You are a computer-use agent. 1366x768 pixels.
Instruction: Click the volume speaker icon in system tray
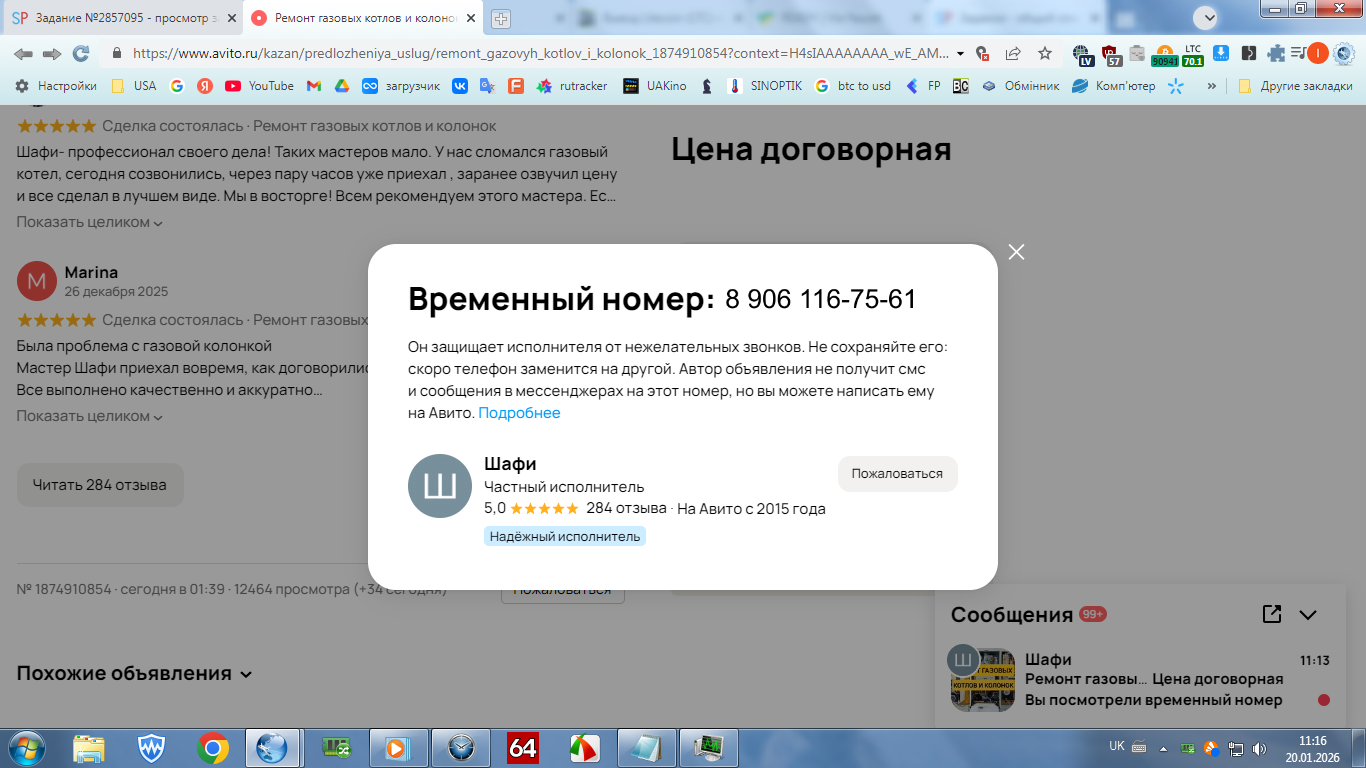pos(1259,748)
